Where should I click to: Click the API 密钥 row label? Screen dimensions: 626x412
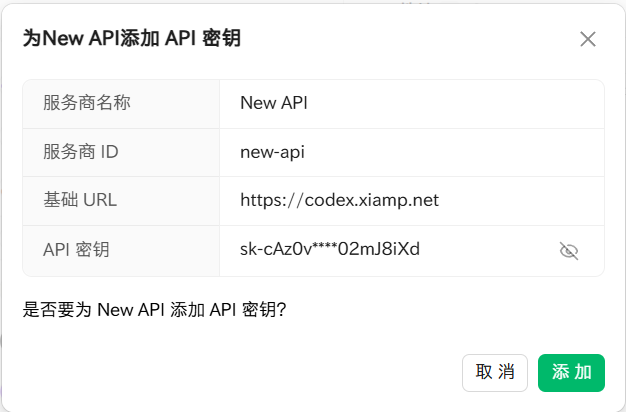76,250
